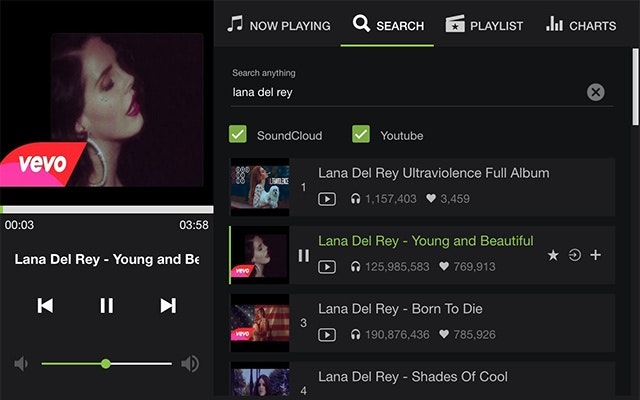640x400 pixels.
Task: Switch to the Search tab
Action: (x=388, y=24)
